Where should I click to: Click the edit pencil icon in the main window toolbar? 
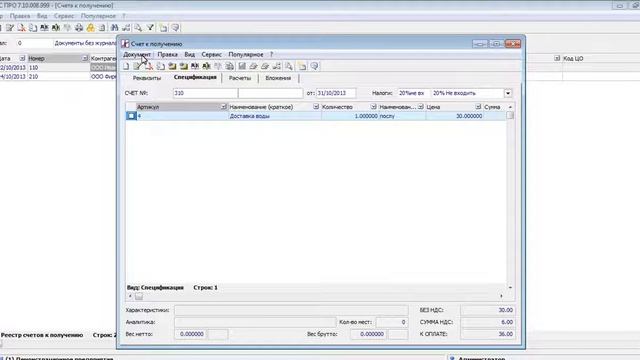coord(10,28)
